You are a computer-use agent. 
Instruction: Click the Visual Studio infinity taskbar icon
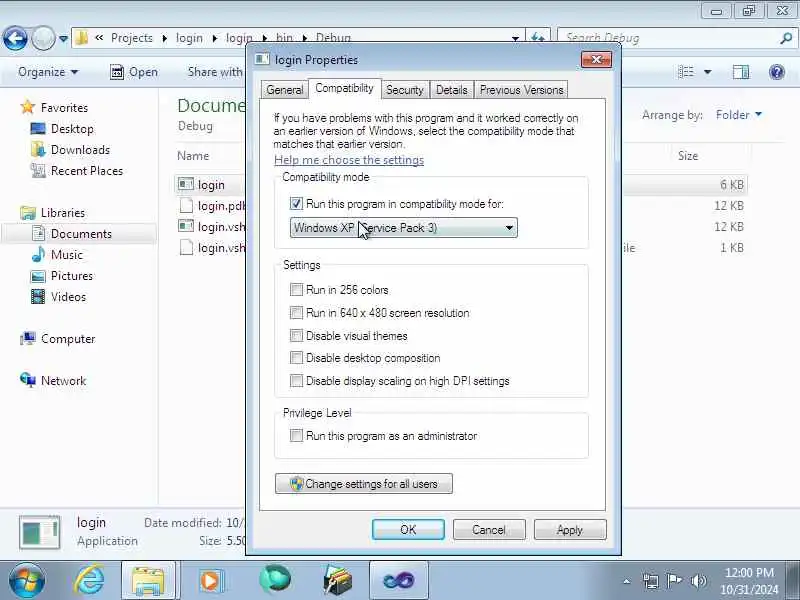coord(399,580)
